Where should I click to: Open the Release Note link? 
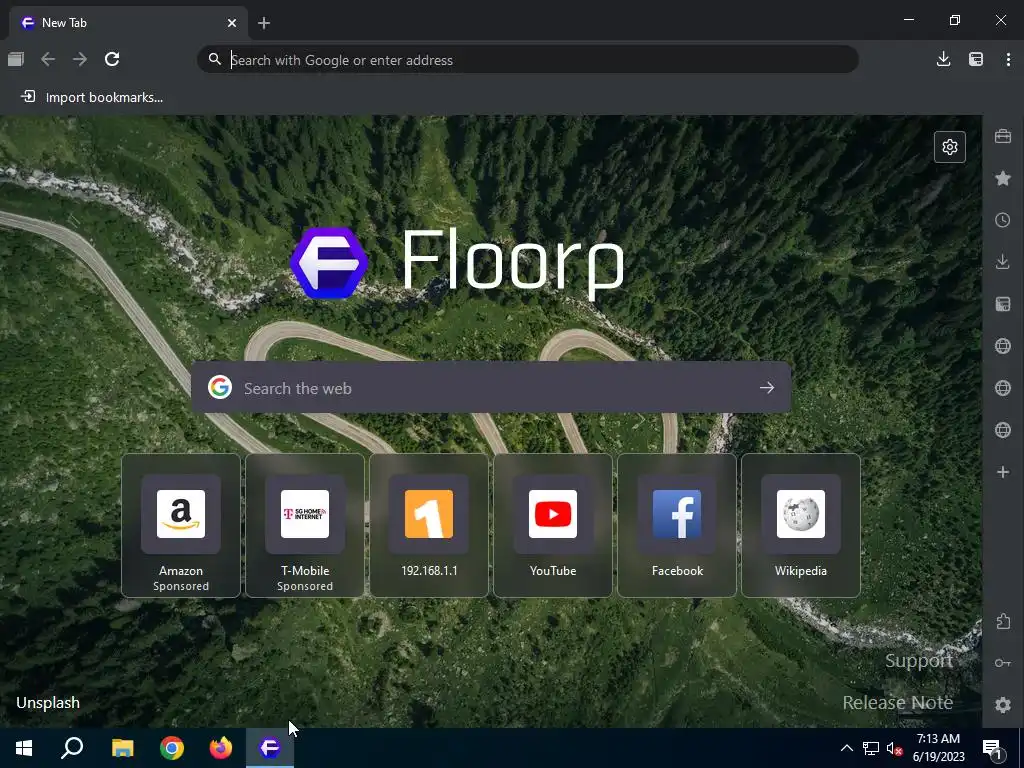pyautogui.click(x=898, y=703)
